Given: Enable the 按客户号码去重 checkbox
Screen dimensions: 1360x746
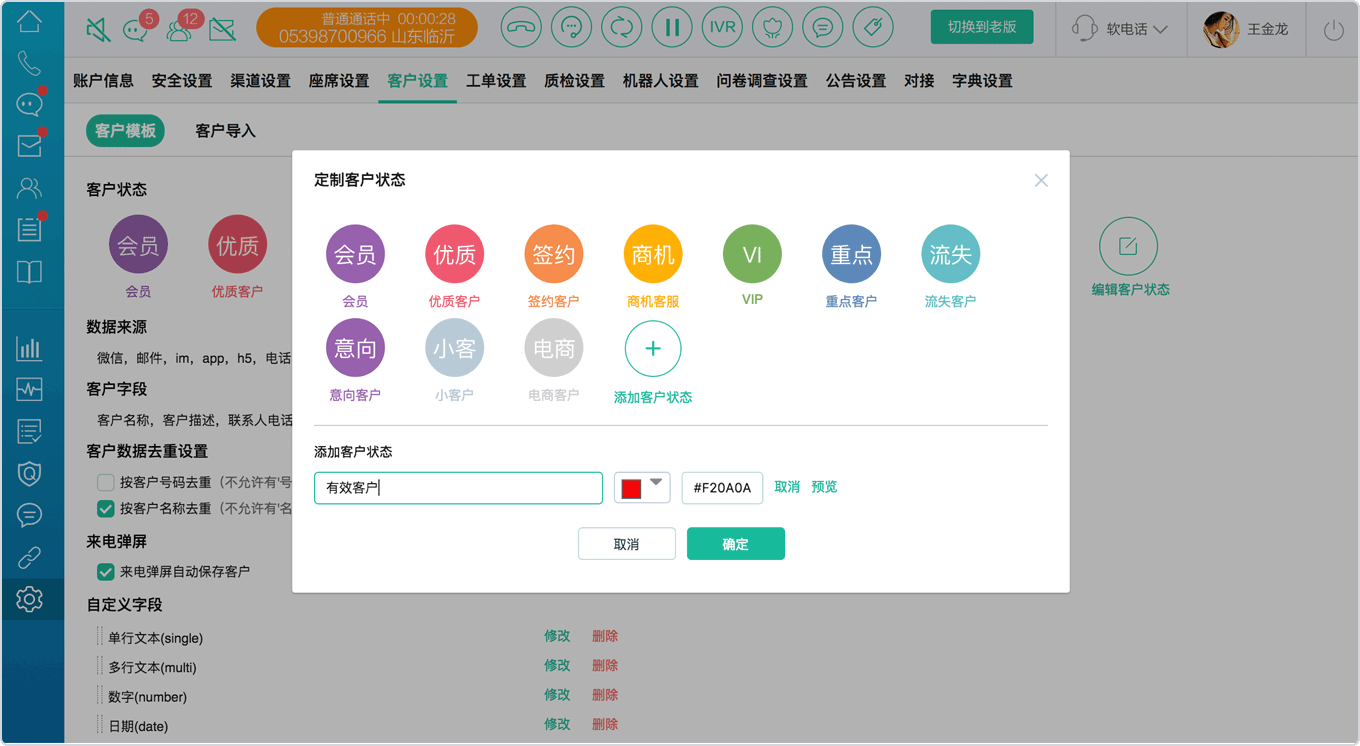Looking at the screenshot, I should pos(105,482).
